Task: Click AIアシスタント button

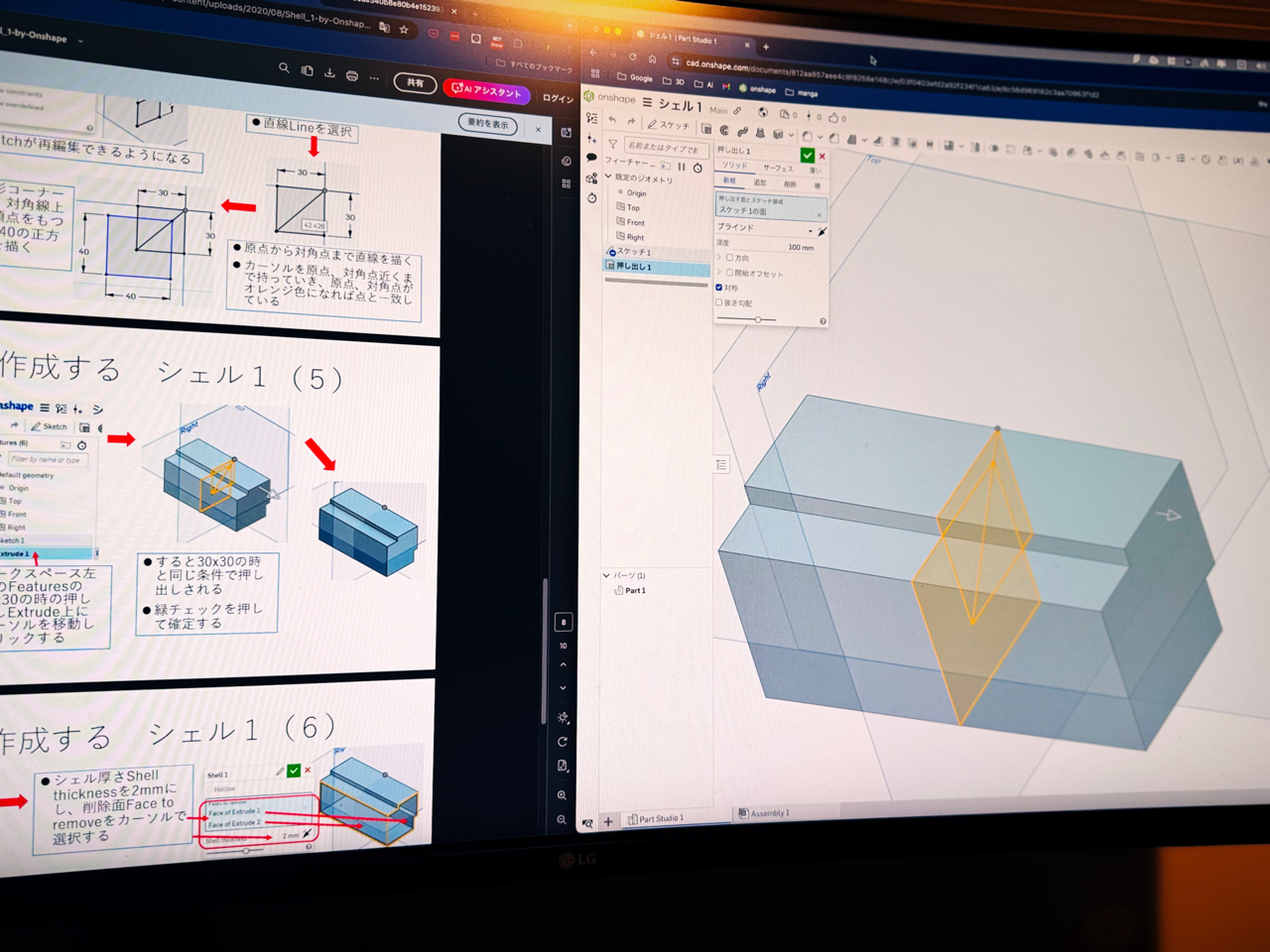Action: [486, 91]
